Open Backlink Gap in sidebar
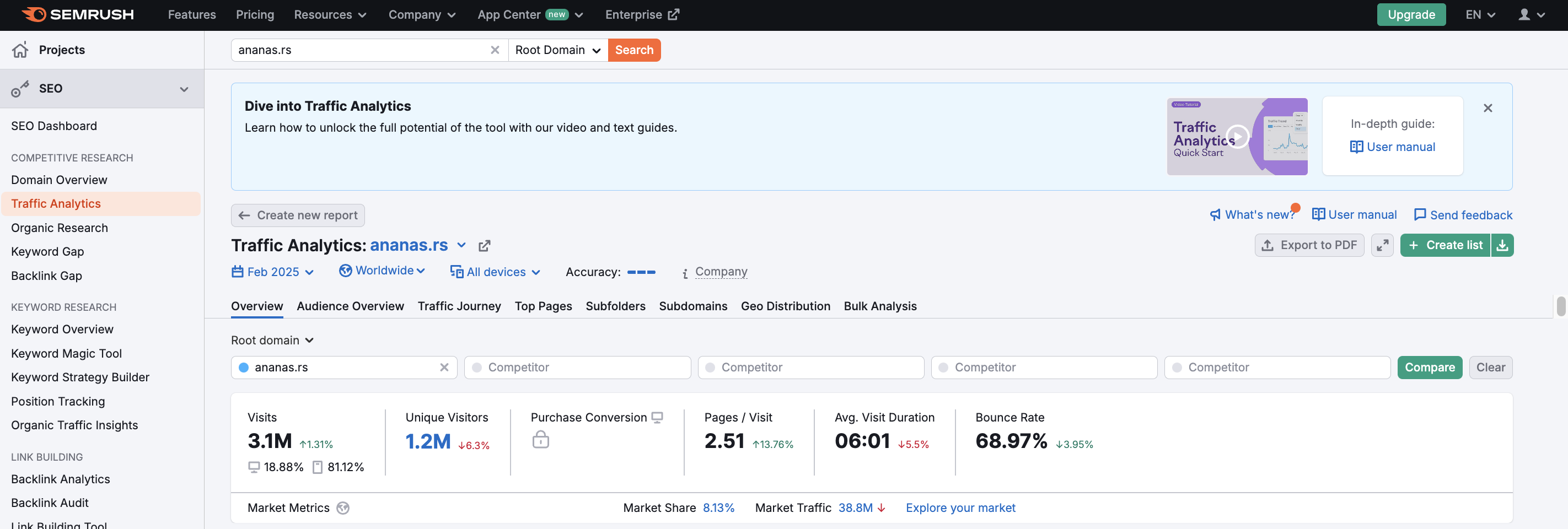1568x529 pixels. (46, 276)
